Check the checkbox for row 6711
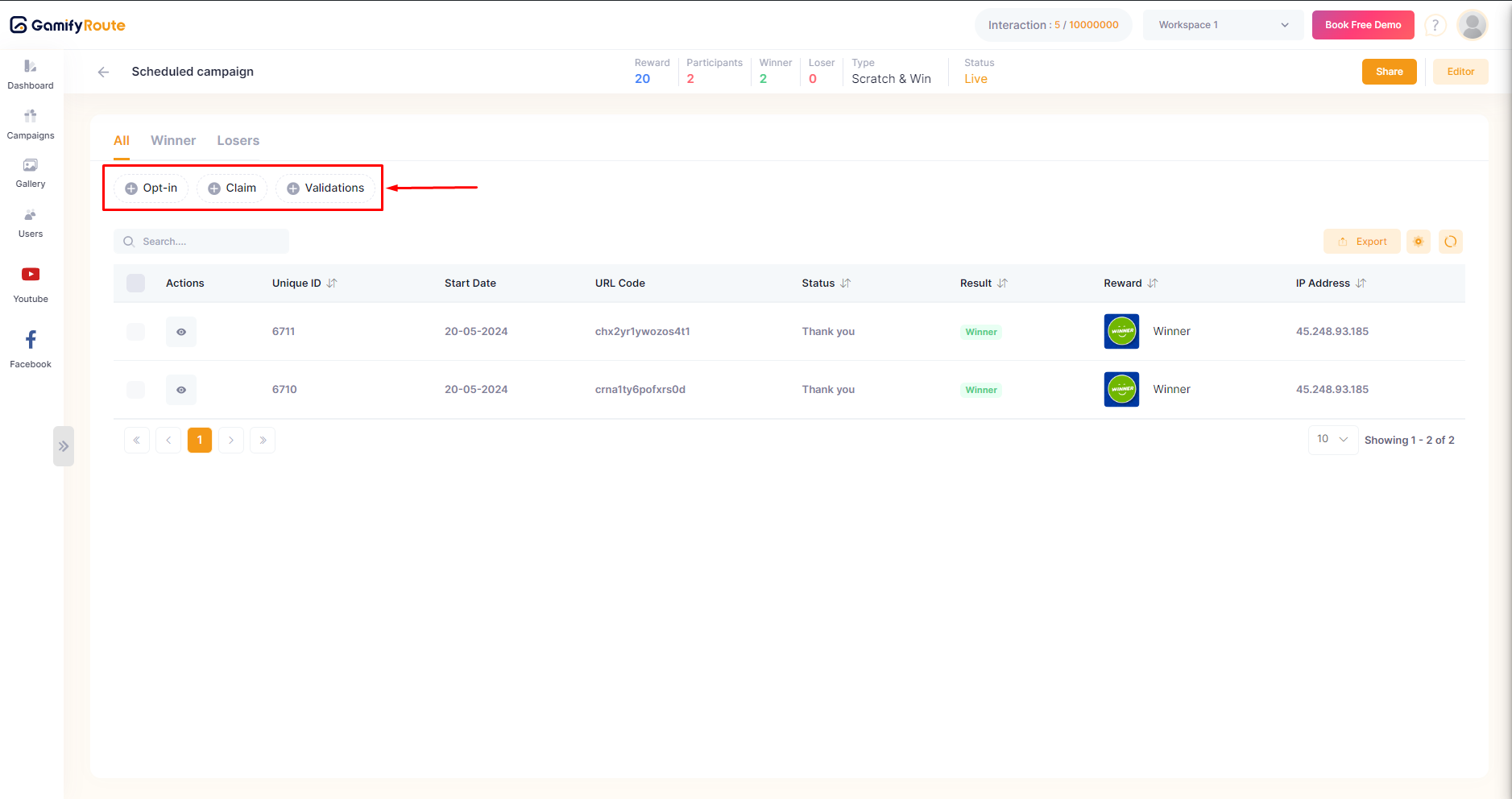 click(136, 332)
